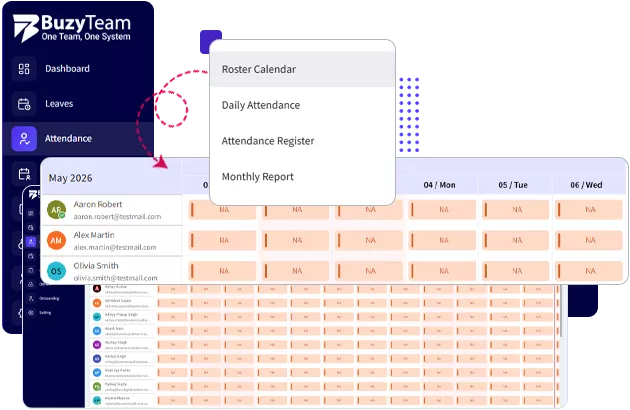Viewport: 630px width, 410px height.
Task: Open the calendar-with-person icon below Attendance
Action: click(24, 174)
